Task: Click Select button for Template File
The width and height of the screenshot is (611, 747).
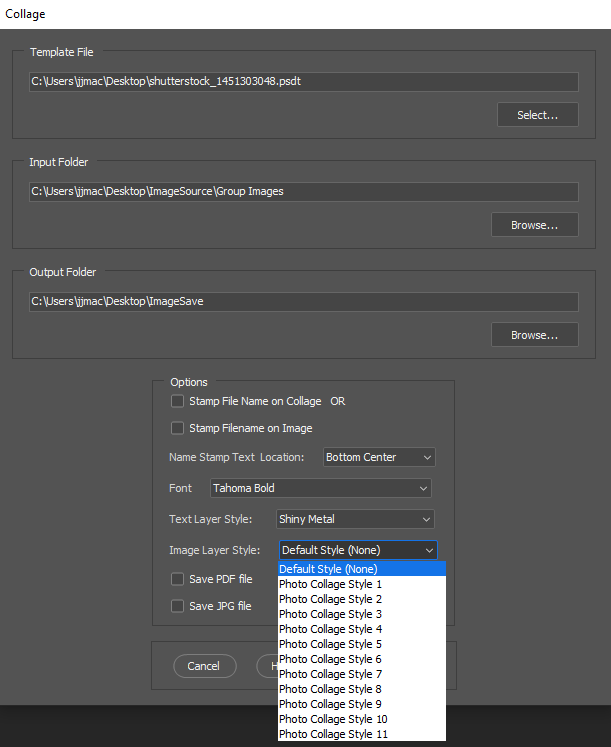Action: (x=538, y=115)
